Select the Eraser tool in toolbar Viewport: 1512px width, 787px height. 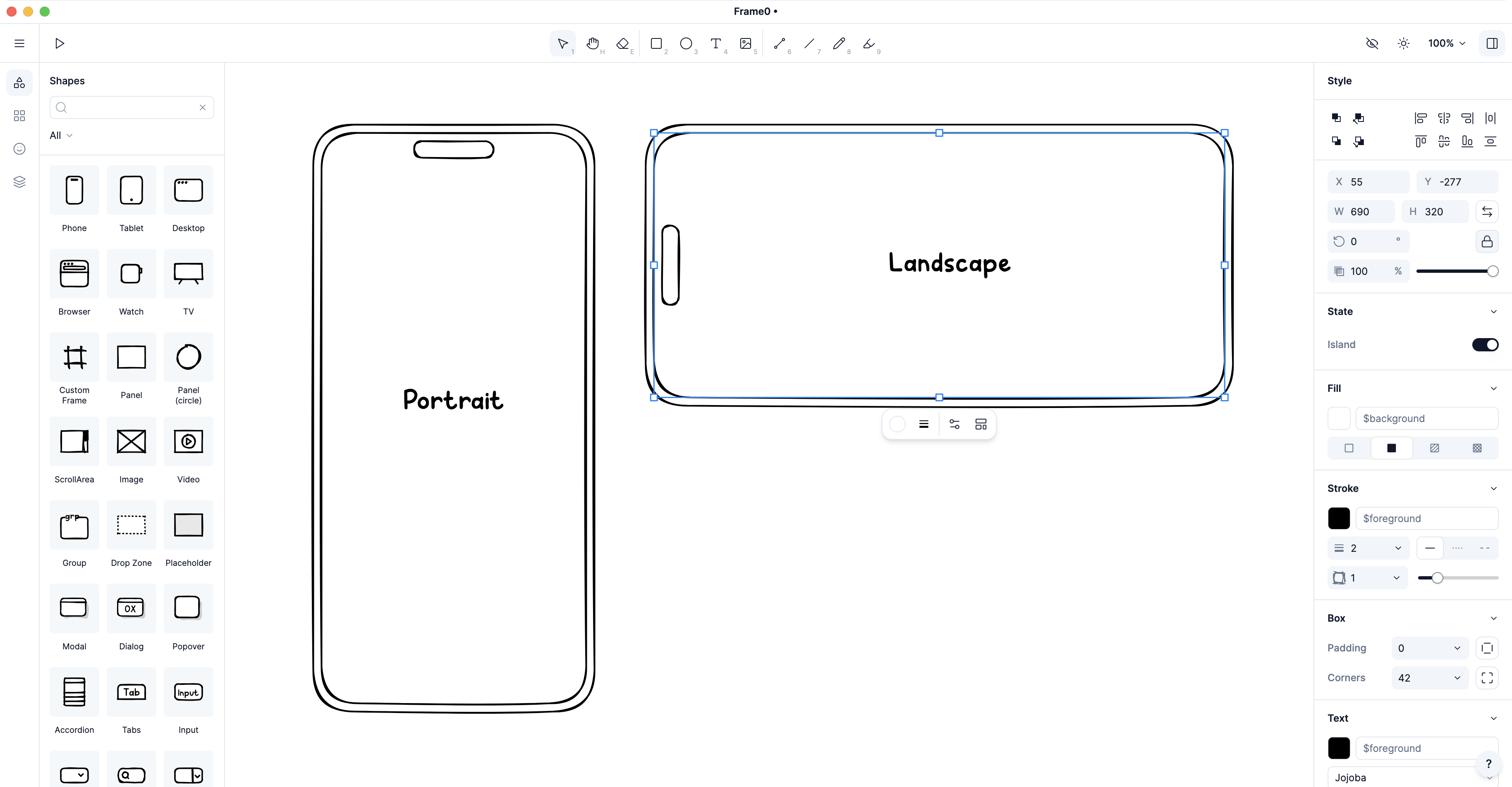pos(623,43)
